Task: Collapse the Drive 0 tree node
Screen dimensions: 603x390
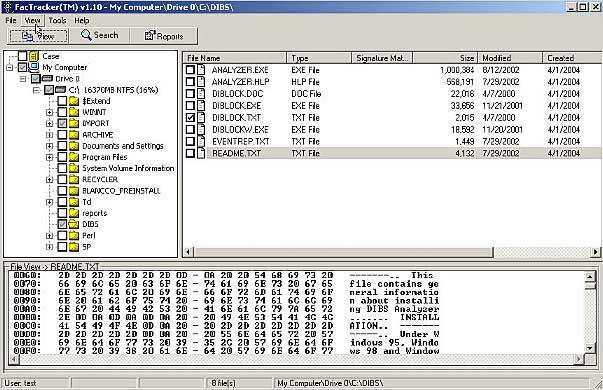Action: coord(23,79)
